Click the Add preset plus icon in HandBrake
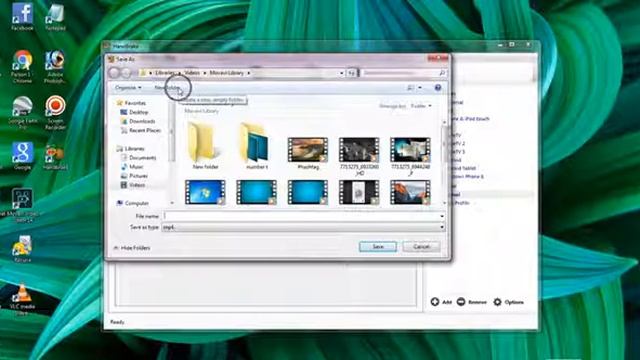The height and width of the screenshot is (360, 640). pos(435,302)
